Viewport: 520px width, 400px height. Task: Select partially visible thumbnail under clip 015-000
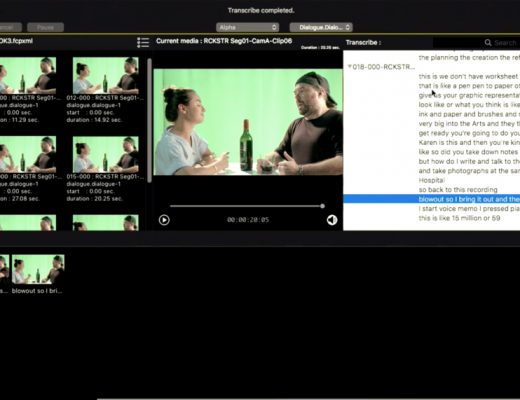tap(106, 223)
